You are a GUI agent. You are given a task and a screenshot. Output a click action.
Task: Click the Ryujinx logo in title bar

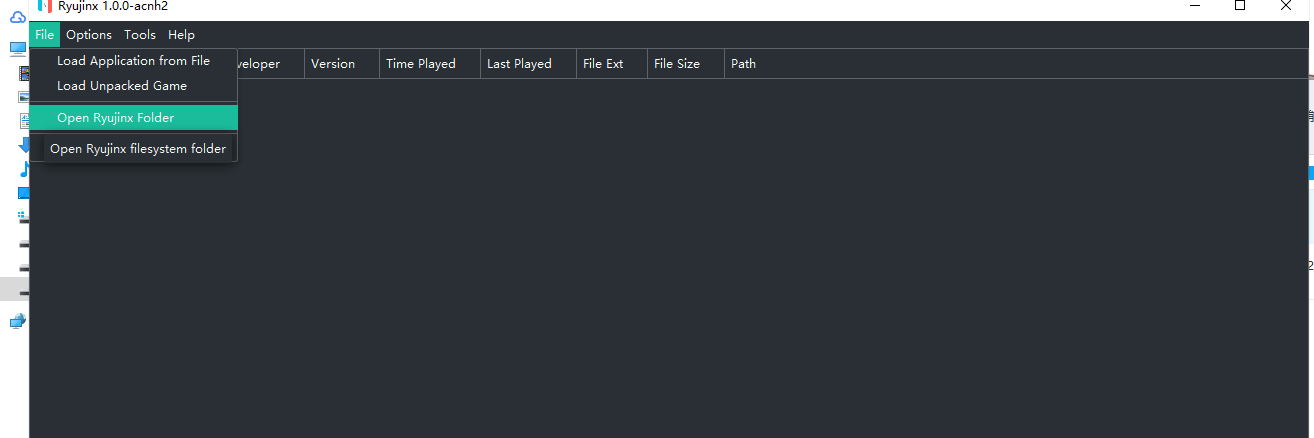pyautogui.click(x=44, y=6)
